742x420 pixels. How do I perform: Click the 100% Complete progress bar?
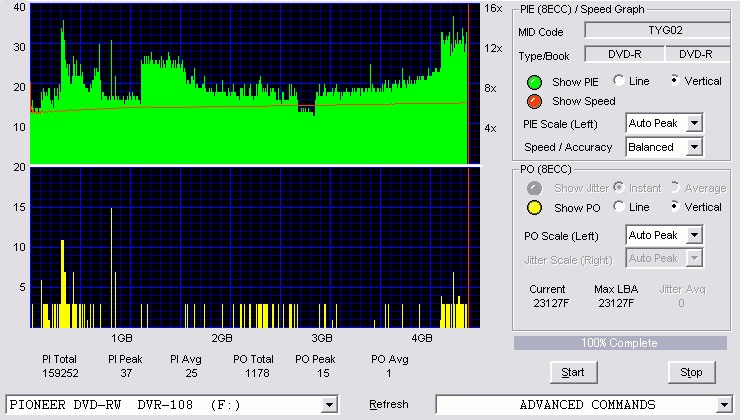point(620,343)
